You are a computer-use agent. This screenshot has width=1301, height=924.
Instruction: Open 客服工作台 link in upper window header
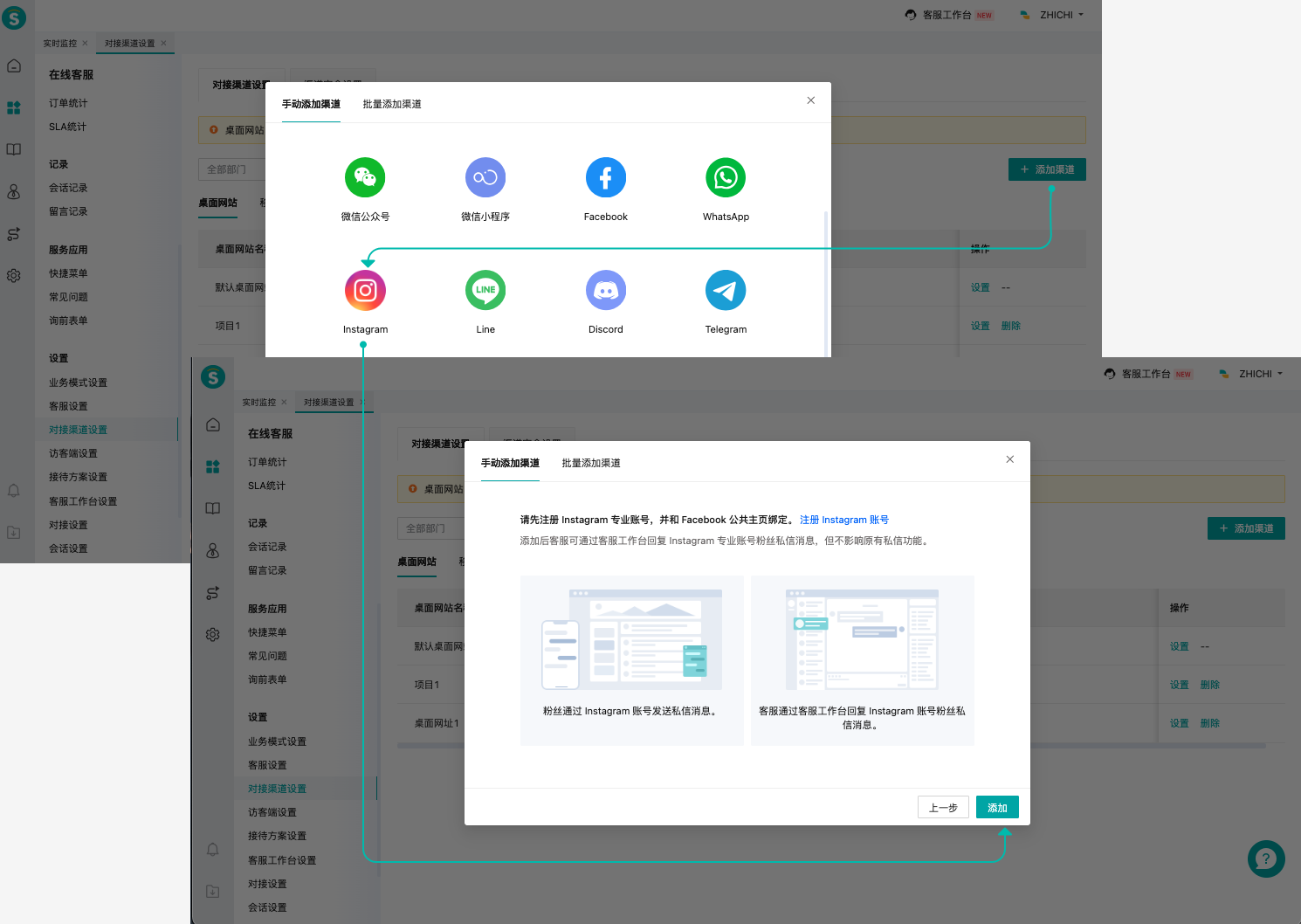coord(949,15)
